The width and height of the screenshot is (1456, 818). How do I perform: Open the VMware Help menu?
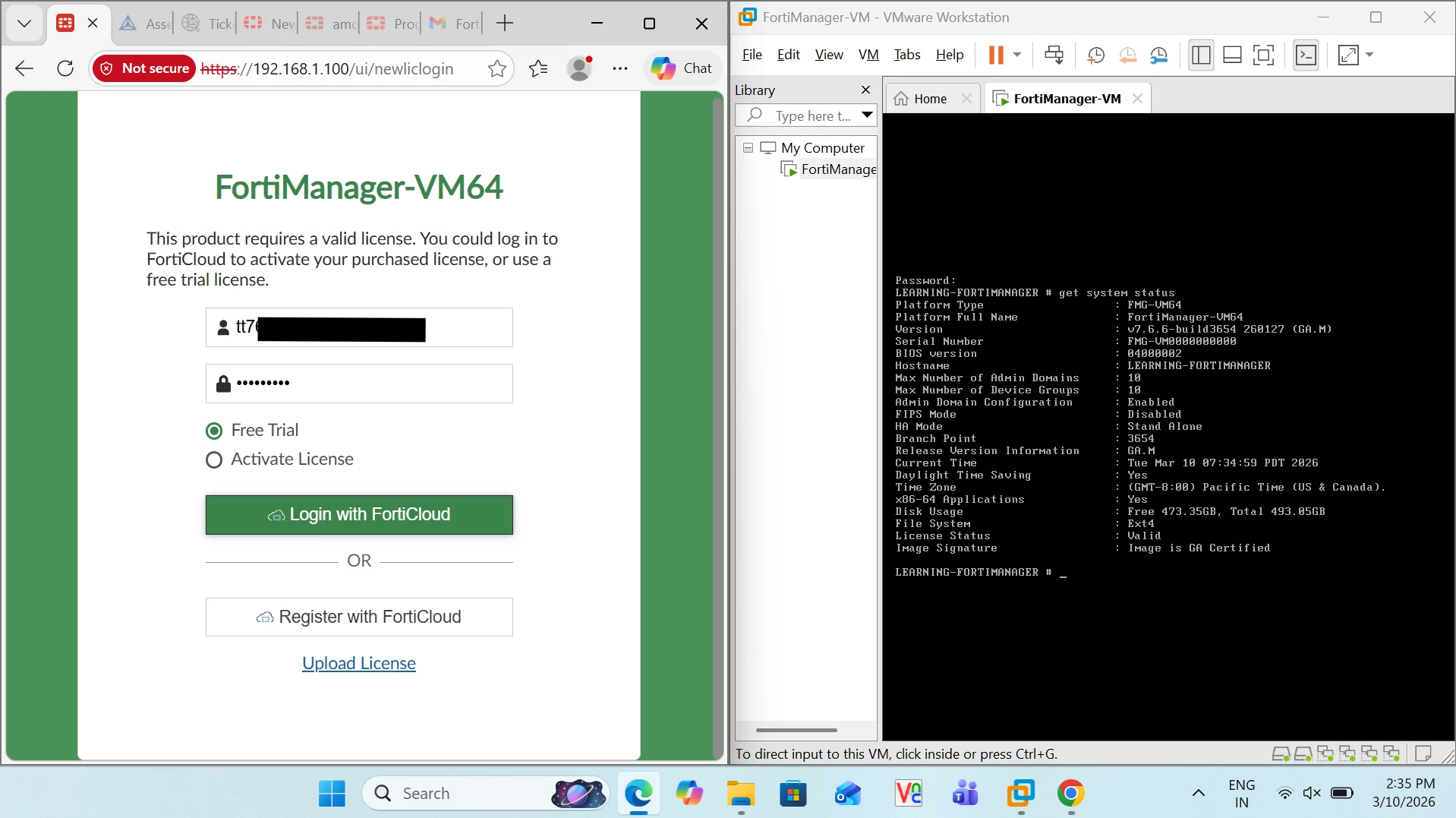click(x=950, y=55)
